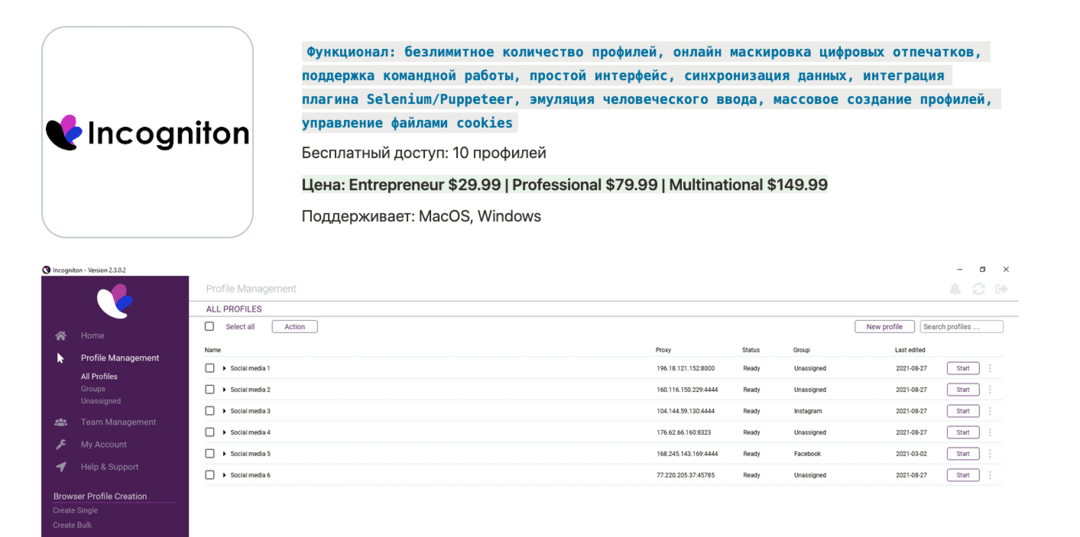Select Groups submenu item
This screenshot has width=1080, height=537.
tap(93, 389)
